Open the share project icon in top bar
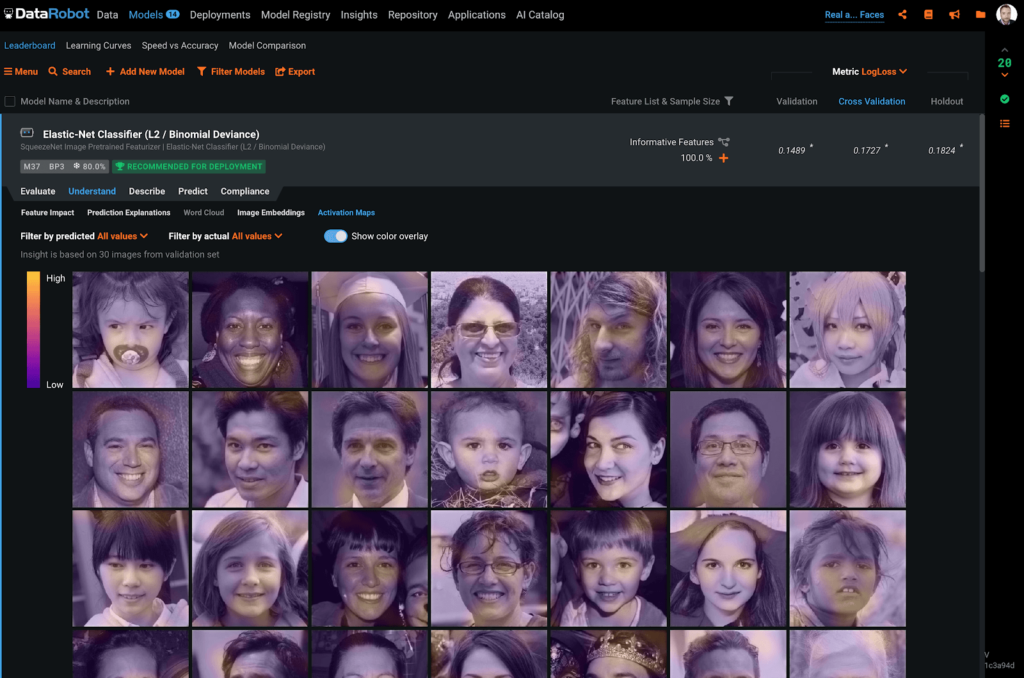The width and height of the screenshot is (1024, 678). 902,14
